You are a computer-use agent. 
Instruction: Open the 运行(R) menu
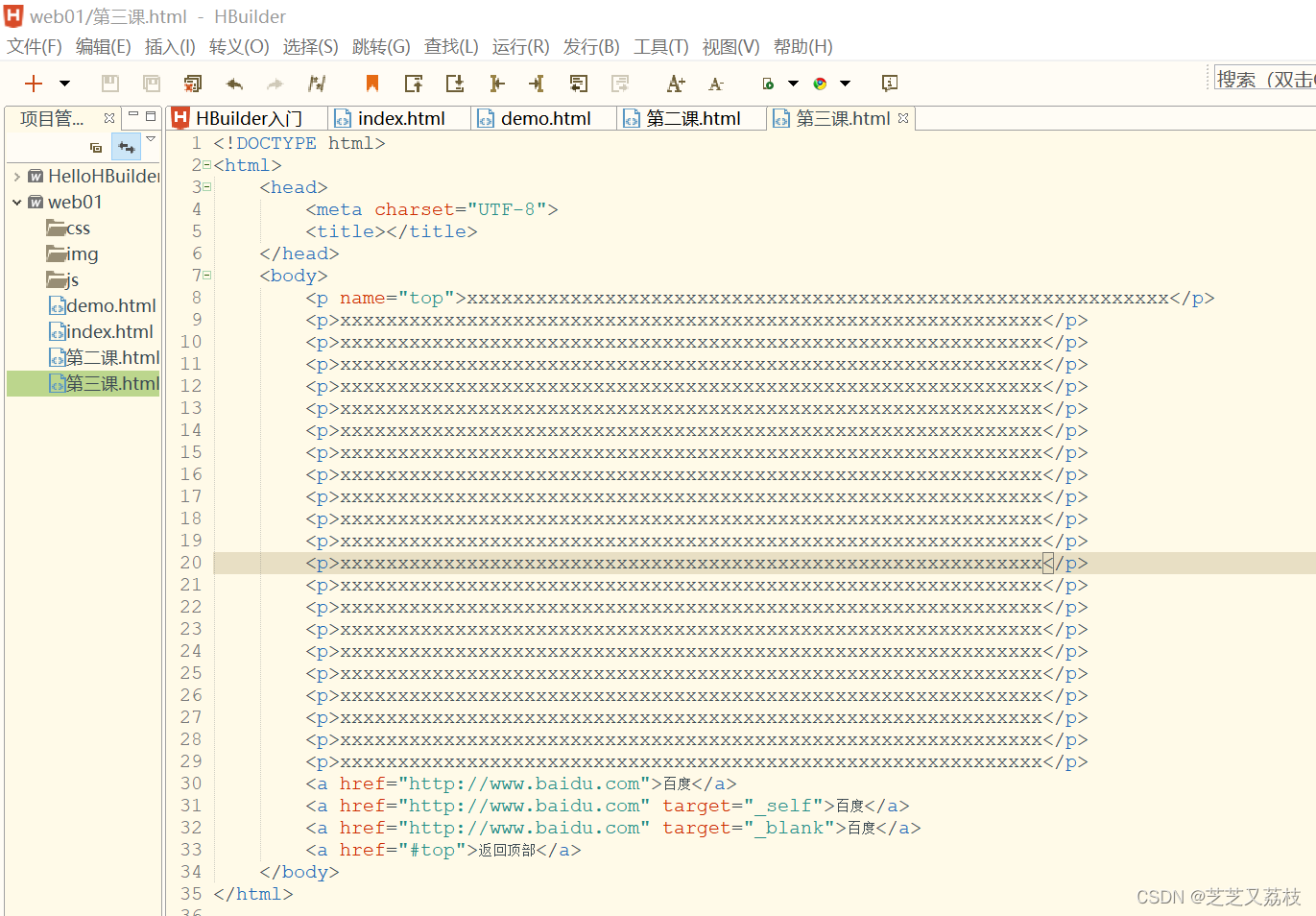(521, 46)
